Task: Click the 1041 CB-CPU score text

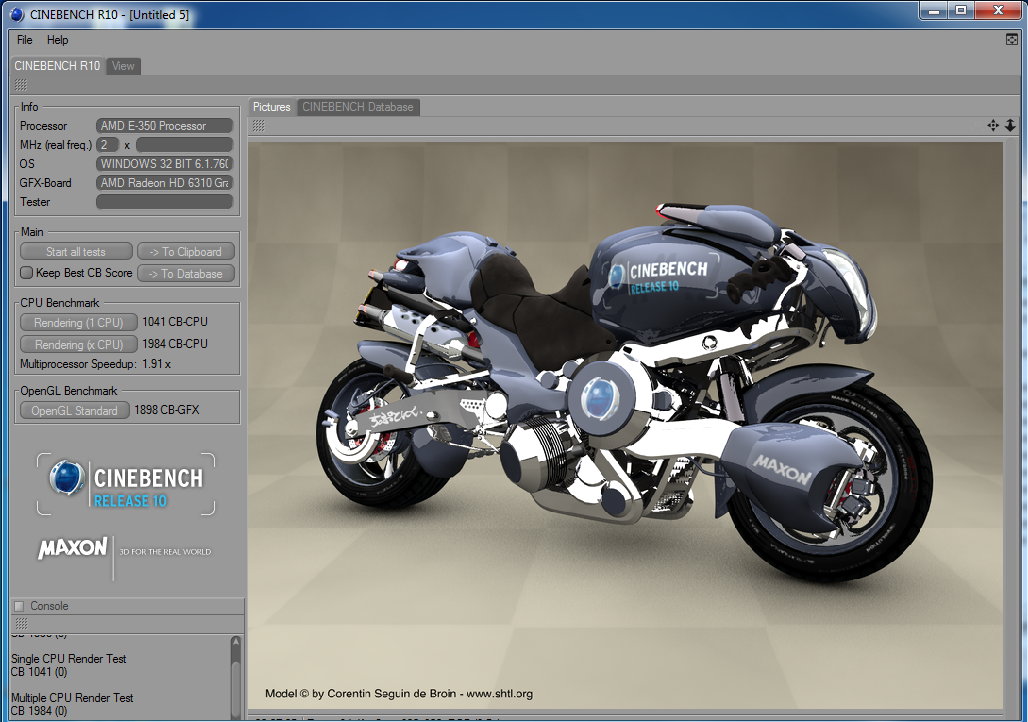Action: point(175,322)
